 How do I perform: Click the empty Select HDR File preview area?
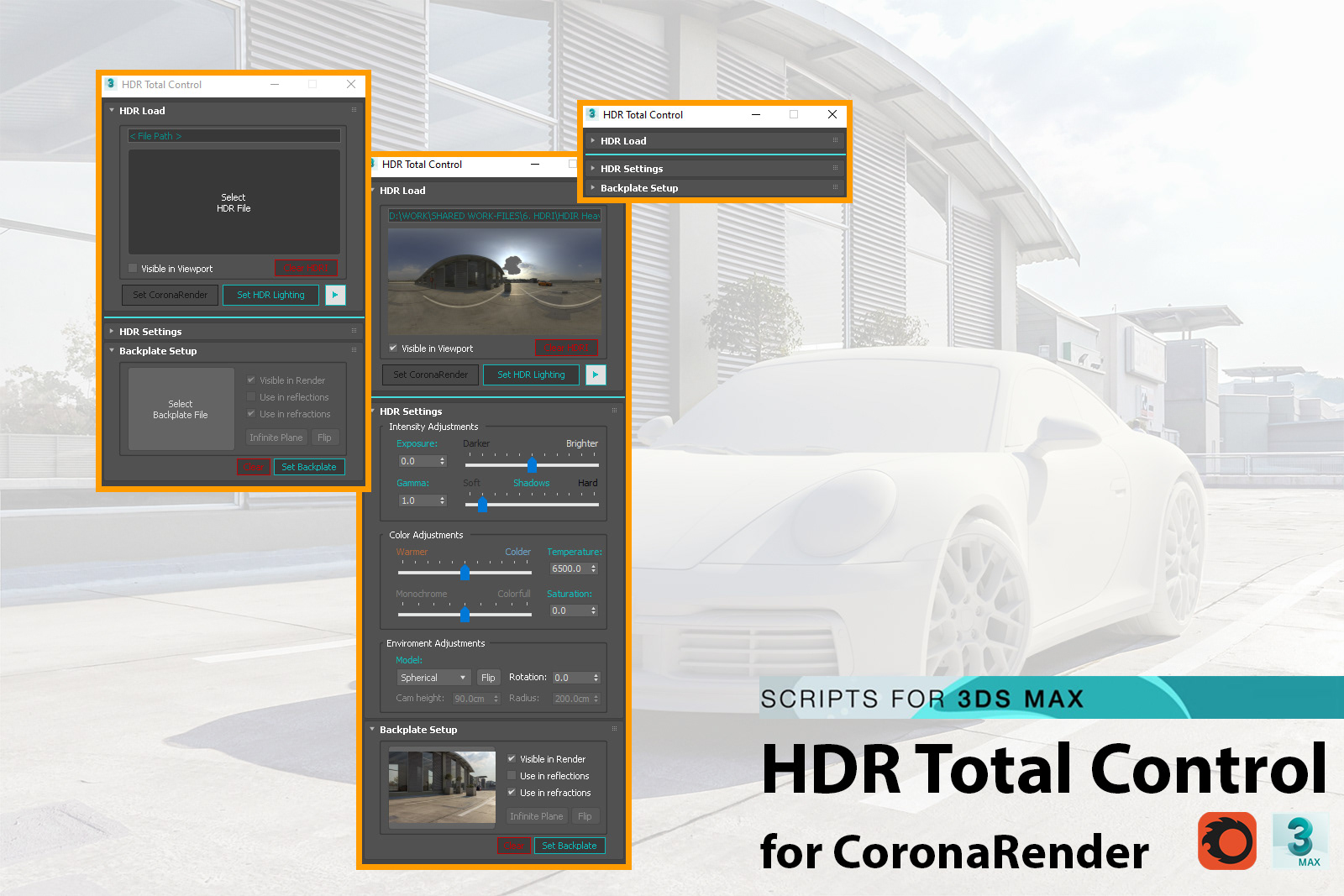(234, 202)
